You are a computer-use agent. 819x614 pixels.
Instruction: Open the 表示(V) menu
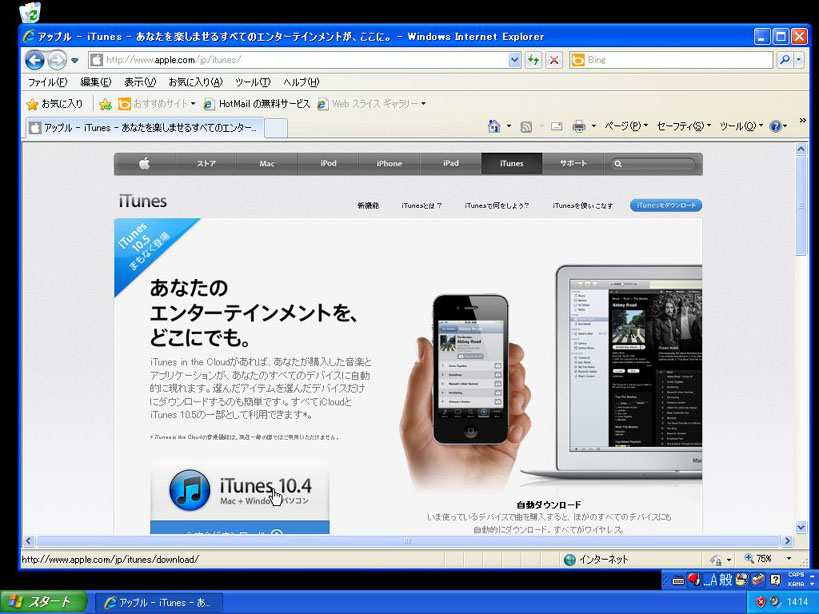tap(139, 82)
